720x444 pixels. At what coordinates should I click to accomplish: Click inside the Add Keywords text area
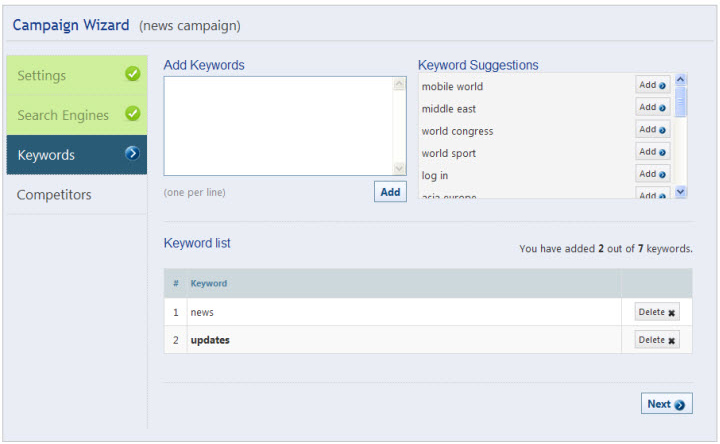point(278,126)
